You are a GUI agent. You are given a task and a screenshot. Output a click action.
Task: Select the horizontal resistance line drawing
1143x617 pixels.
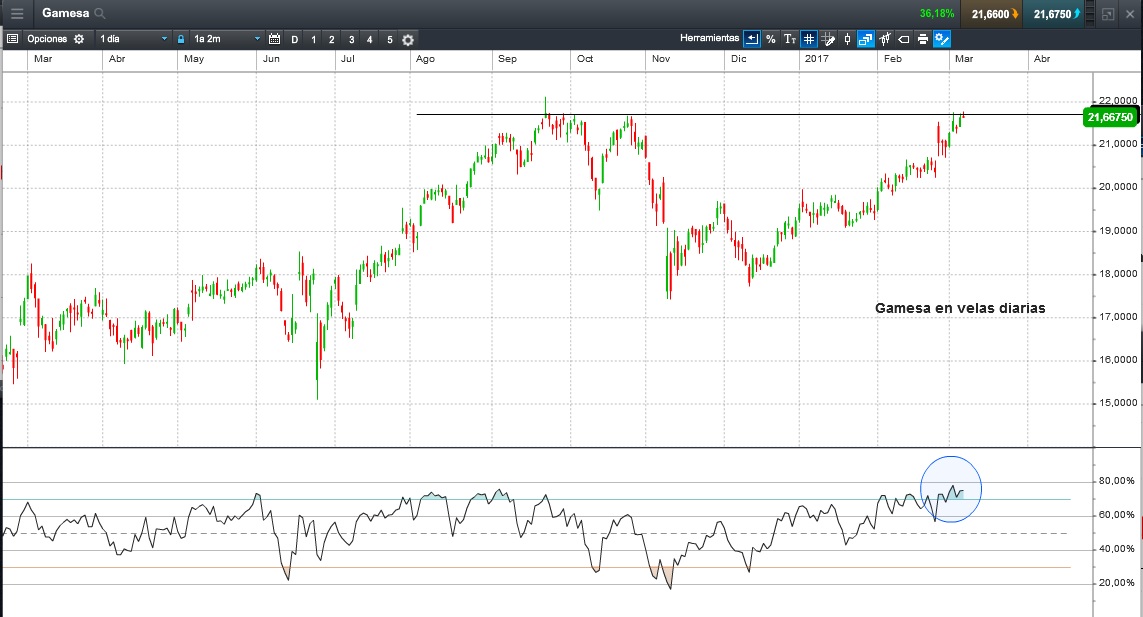coord(751,115)
